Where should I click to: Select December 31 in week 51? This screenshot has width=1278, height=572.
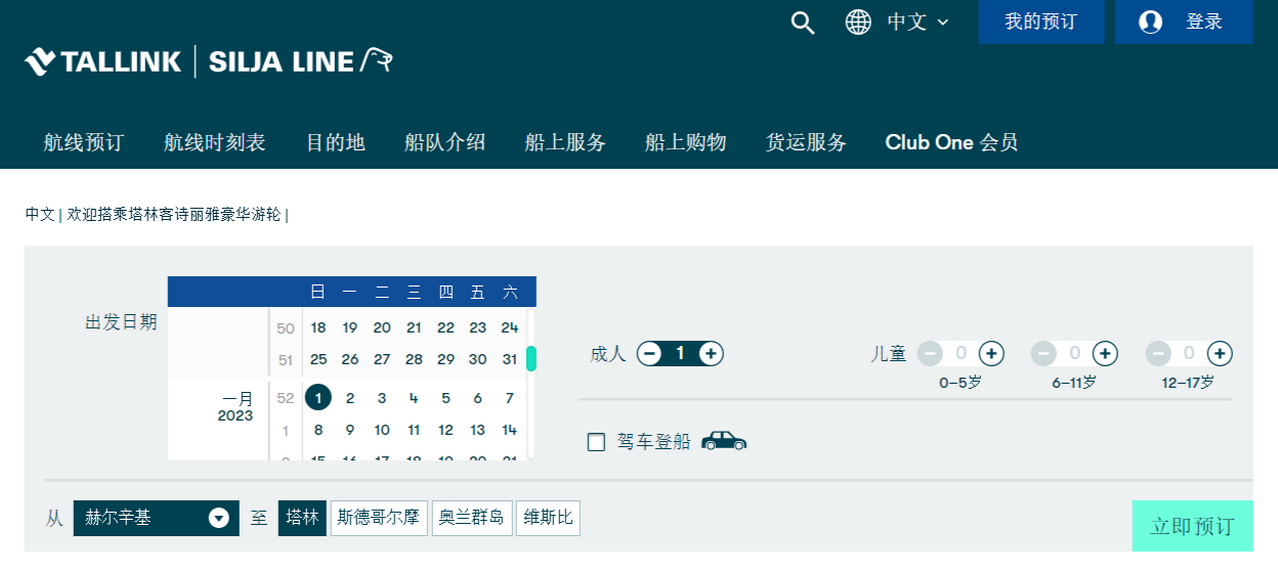[510, 359]
